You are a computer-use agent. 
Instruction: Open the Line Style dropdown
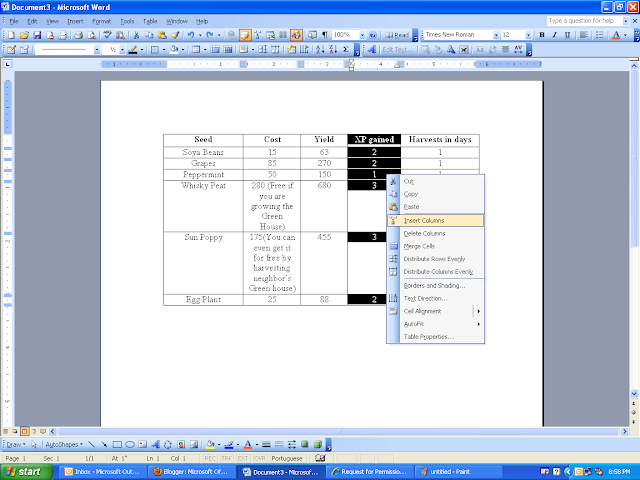point(97,50)
